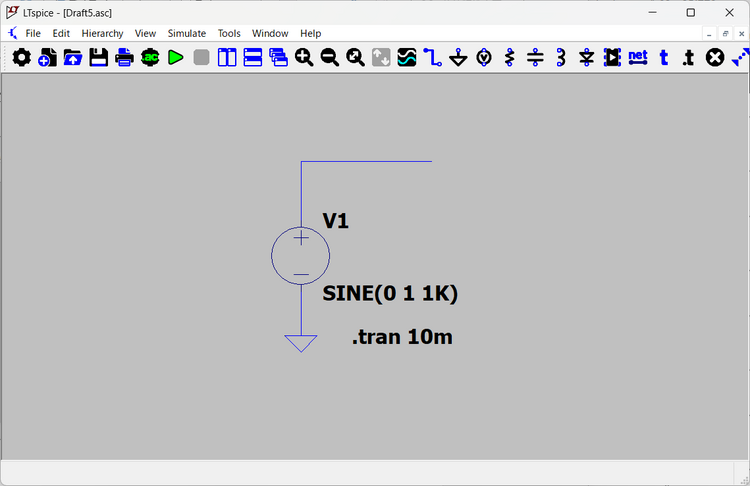
Task: Open the Tools menu
Action: click(x=229, y=33)
